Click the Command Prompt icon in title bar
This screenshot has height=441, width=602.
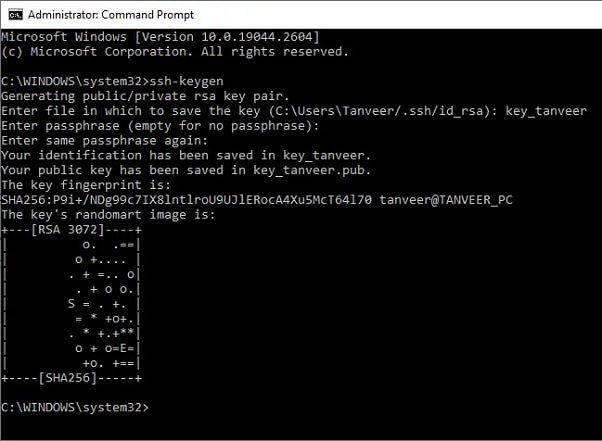15,15
